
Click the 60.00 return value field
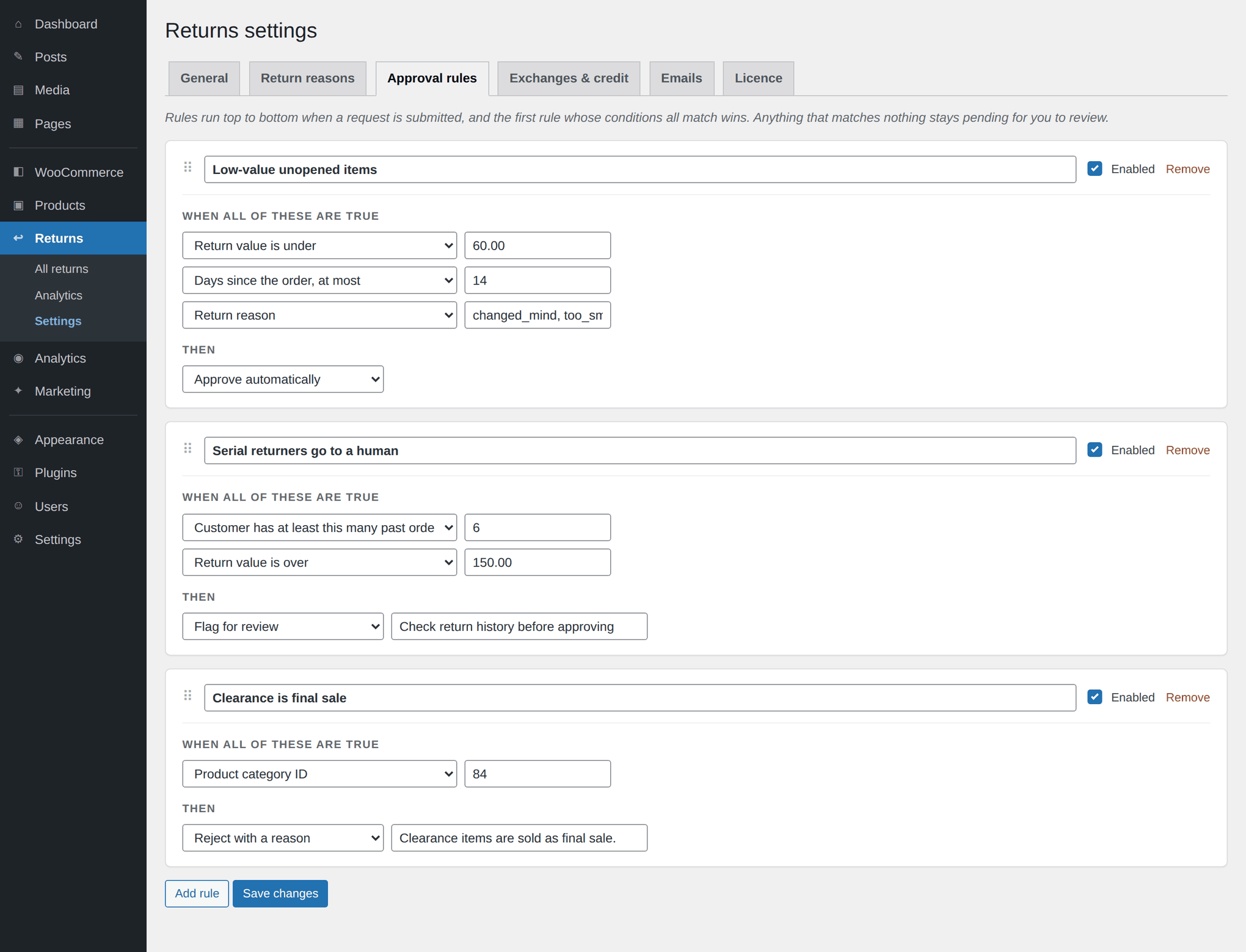click(x=537, y=245)
